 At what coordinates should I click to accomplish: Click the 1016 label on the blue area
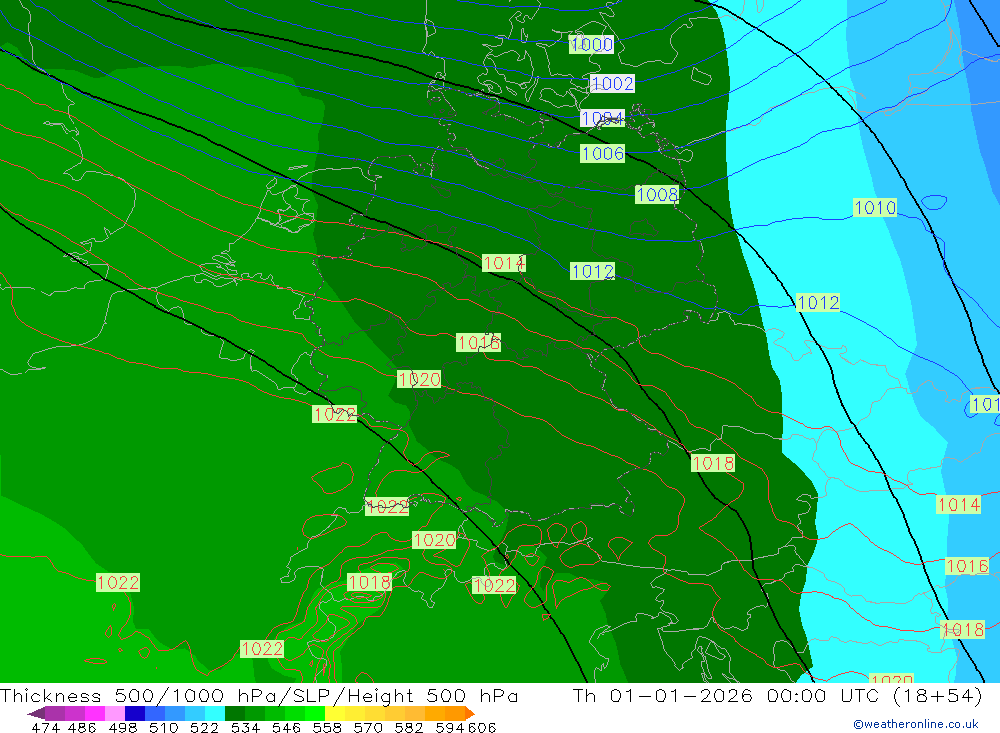pyautogui.click(x=967, y=566)
